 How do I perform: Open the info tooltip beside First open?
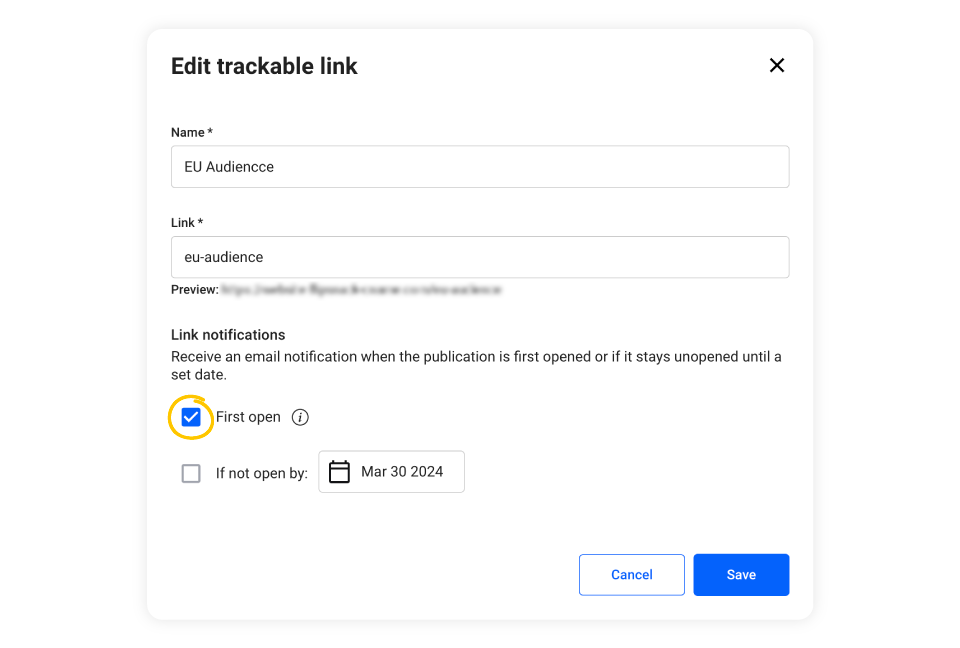(300, 417)
